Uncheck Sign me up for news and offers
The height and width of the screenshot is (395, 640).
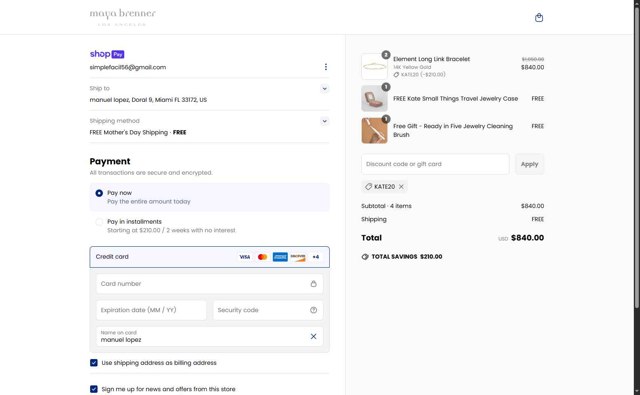tap(94, 389)
